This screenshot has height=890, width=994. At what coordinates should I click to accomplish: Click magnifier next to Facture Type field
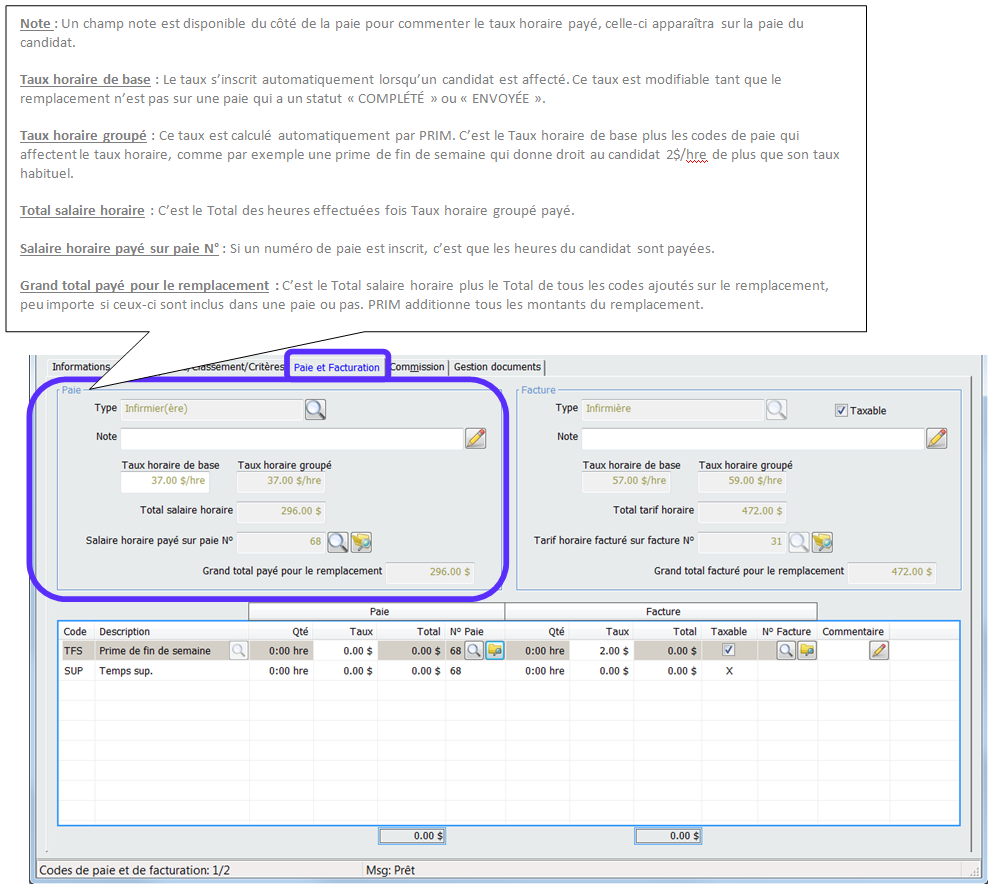pyautogui.click(x=776, y=409)
